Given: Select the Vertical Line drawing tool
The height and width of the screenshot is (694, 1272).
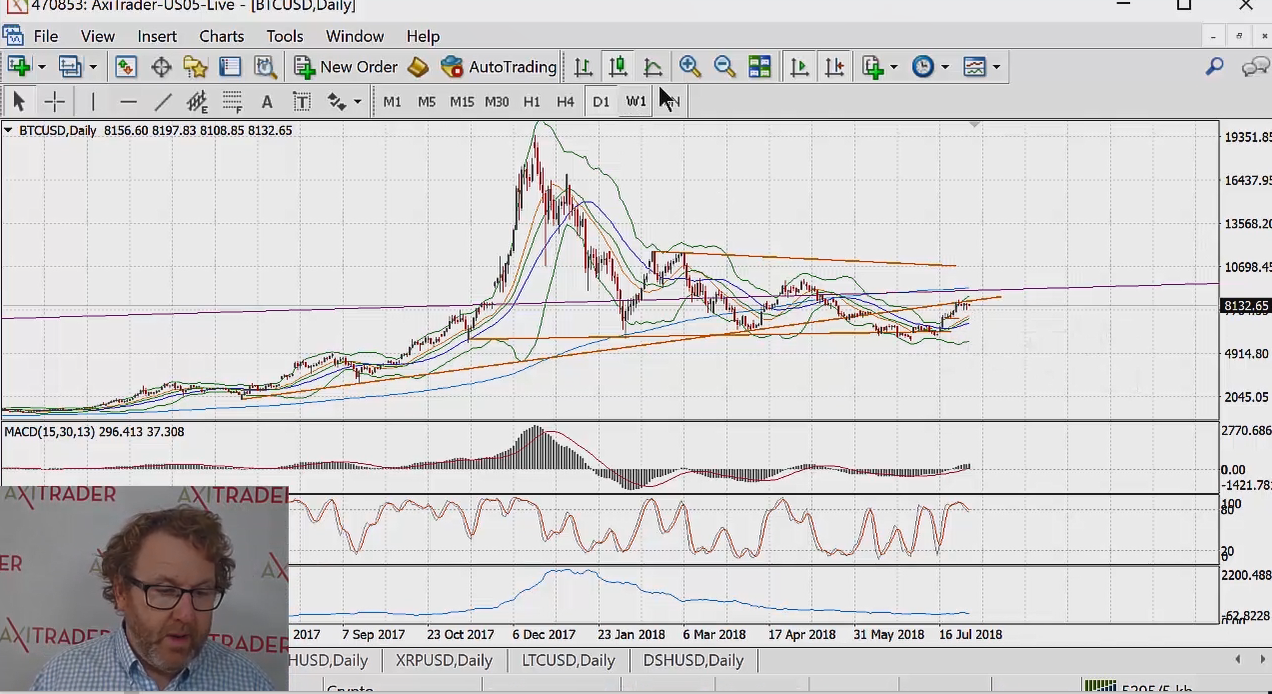Looking at the screenshot, I should coord(92,101).
